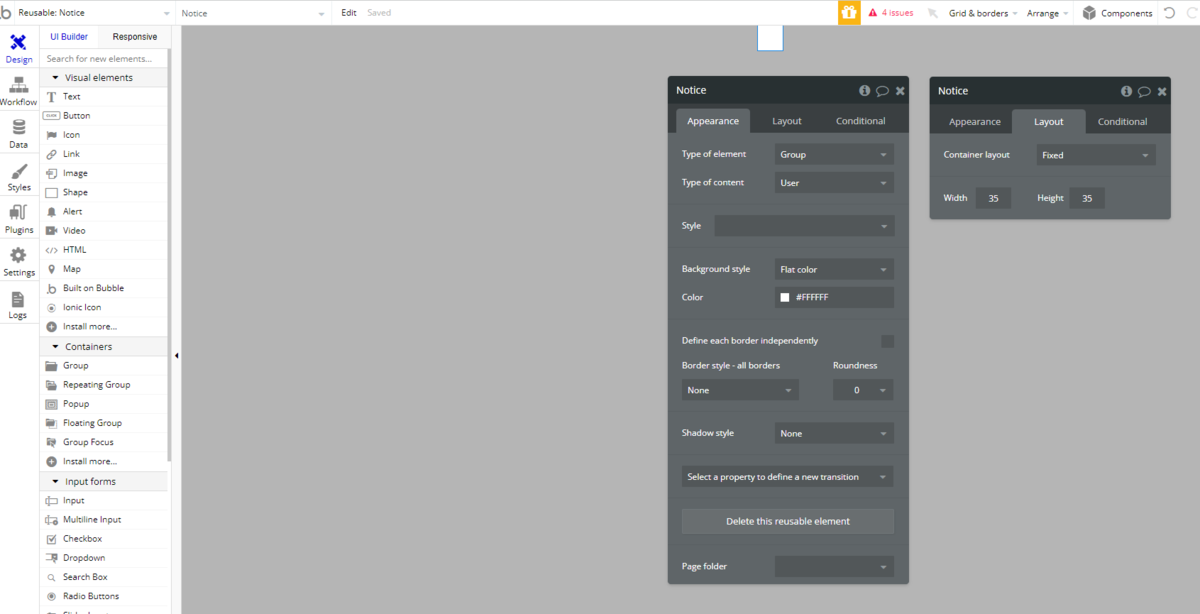Open the Arrange menu
The height and width of the screenshot is (614, 1200).
pos(1047,13)
